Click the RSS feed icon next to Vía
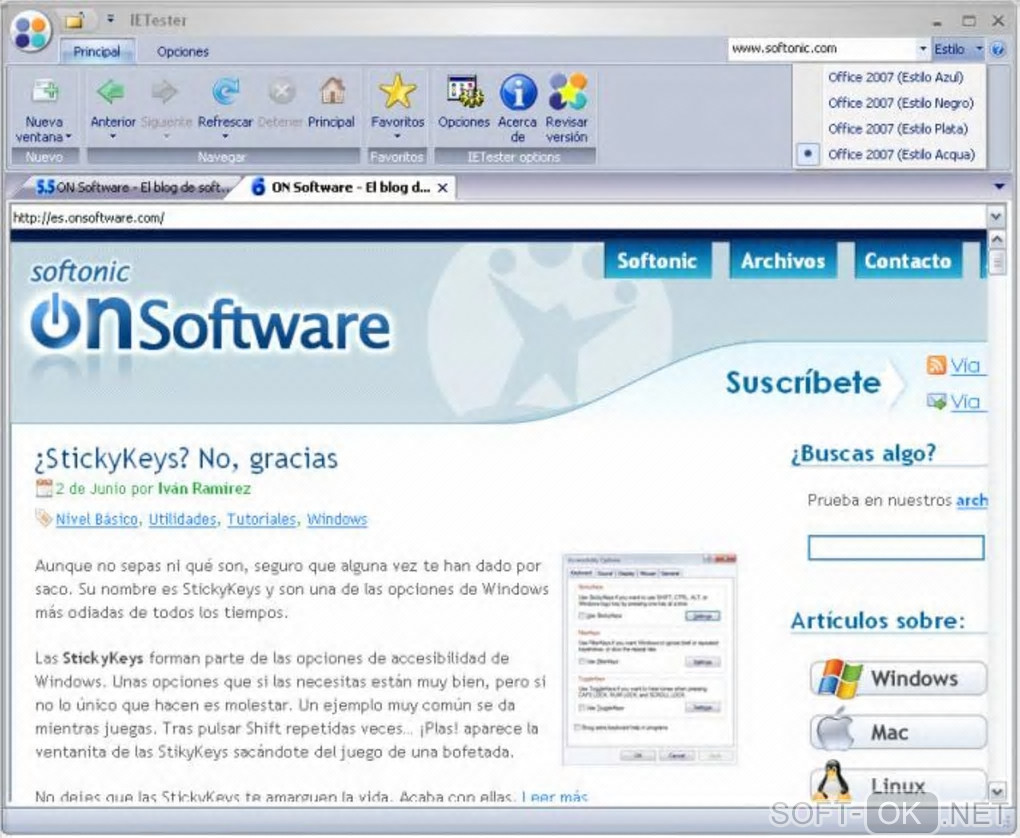 [x=936, y=365]
